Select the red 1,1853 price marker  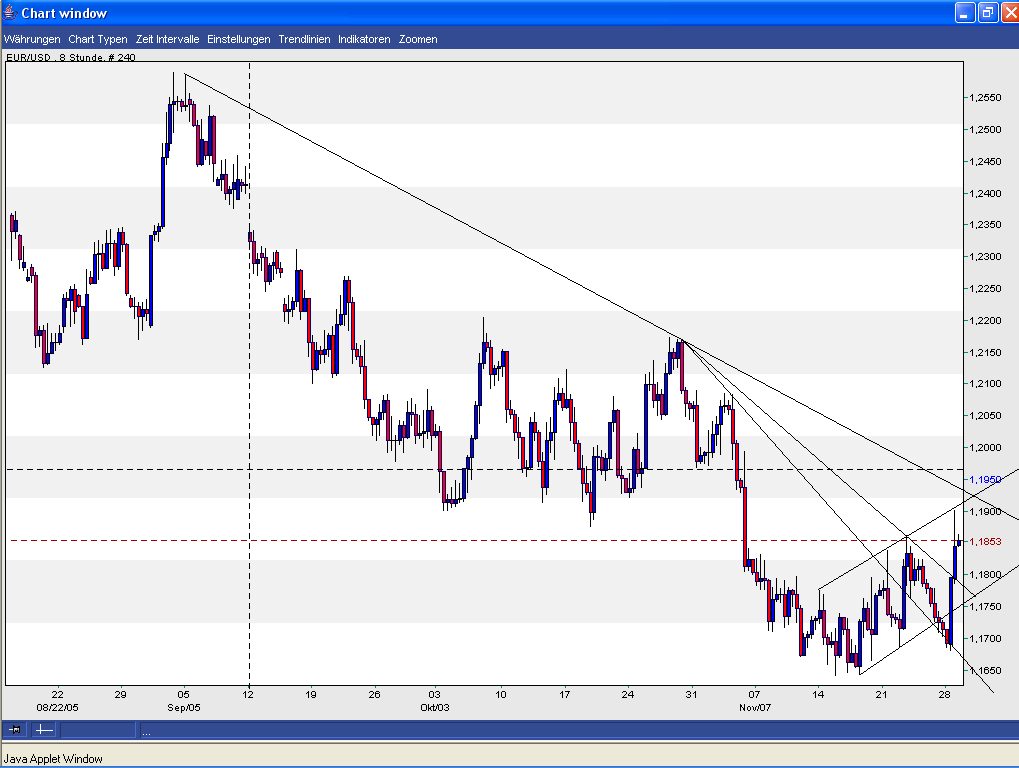point(987,541)
